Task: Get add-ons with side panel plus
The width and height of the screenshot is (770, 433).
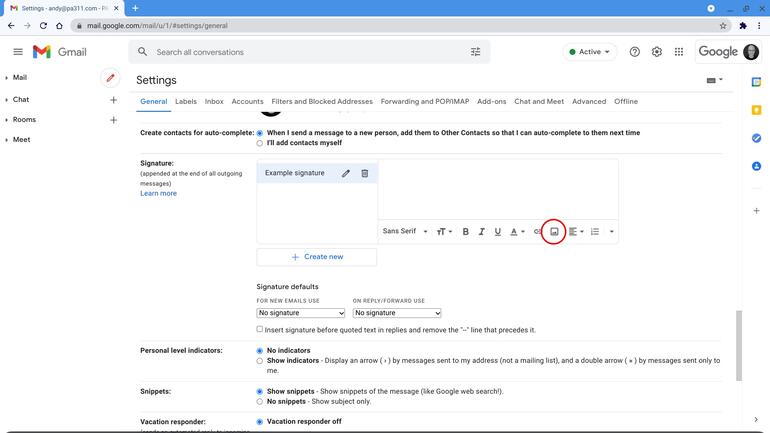Action: [756, 211]
